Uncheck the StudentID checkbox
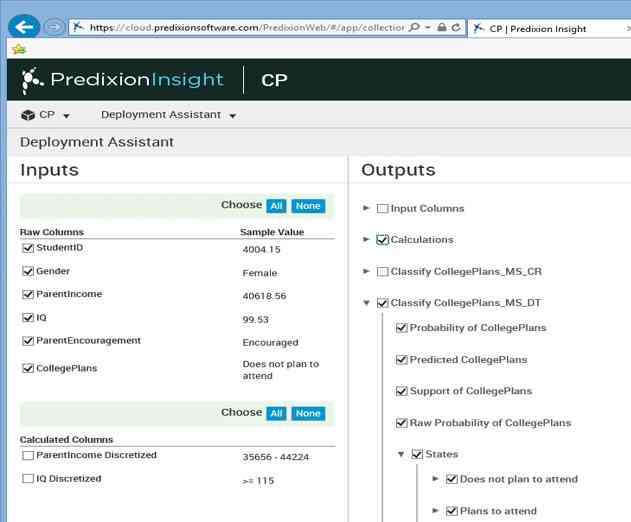Screen dimensions: 631x522 tap(28, 248)
